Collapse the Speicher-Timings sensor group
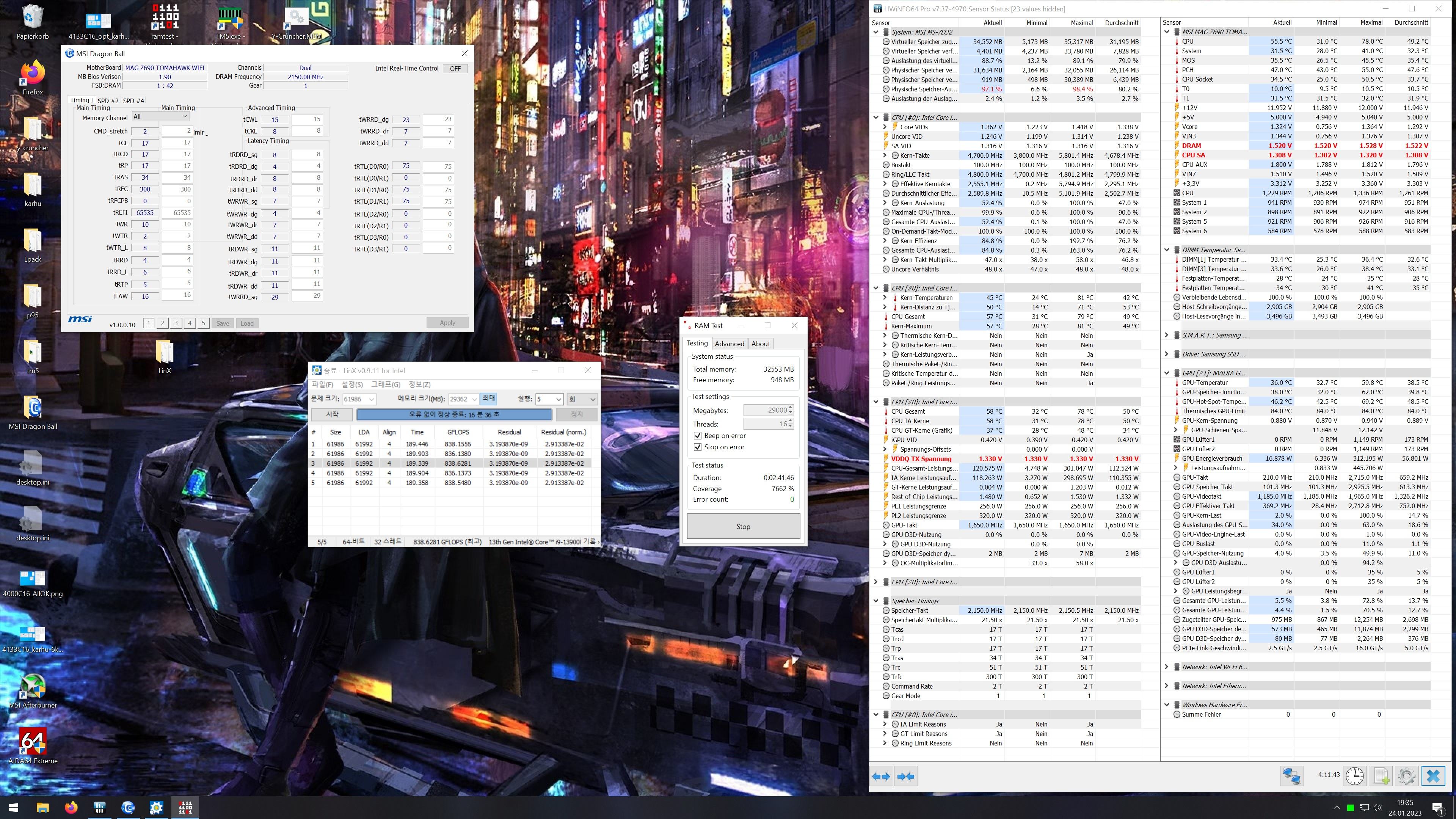The image size is (1456, 819). point(876,601)
